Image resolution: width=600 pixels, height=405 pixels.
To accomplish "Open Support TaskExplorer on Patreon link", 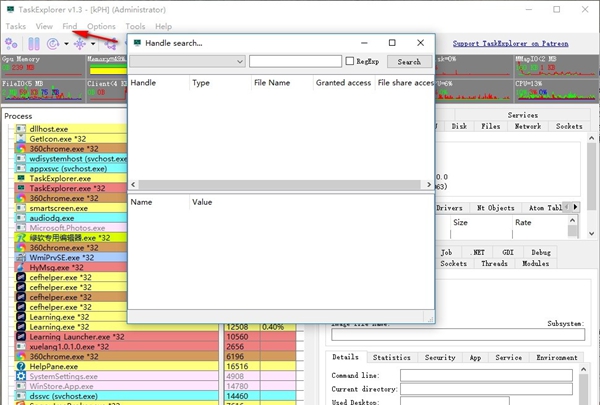I will [x=510, y=44].
